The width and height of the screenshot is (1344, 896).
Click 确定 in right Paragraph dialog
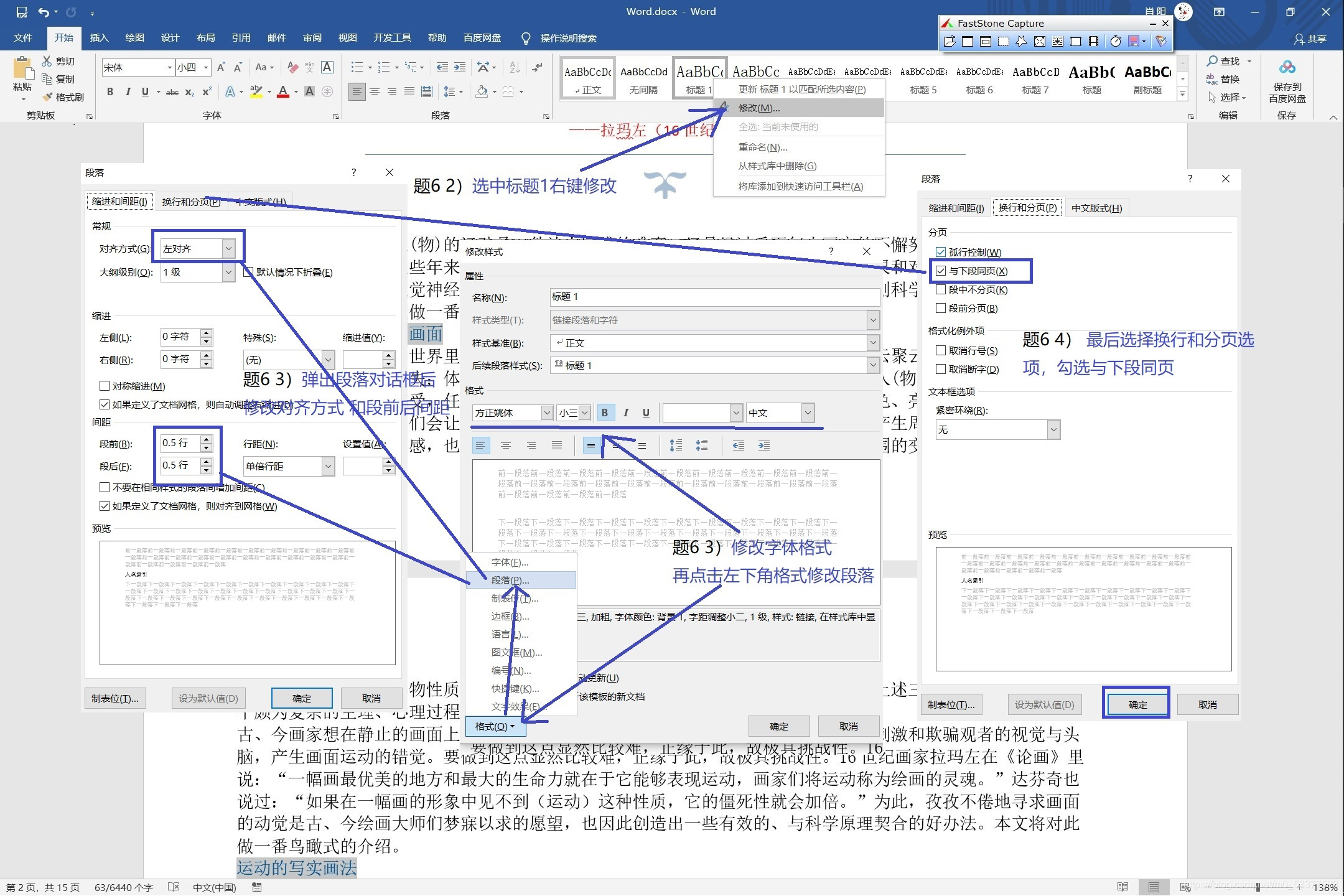1137,704
